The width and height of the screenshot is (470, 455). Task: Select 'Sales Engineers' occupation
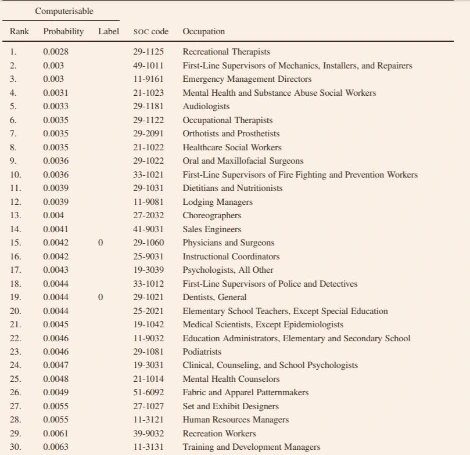(x=212, y=229)
